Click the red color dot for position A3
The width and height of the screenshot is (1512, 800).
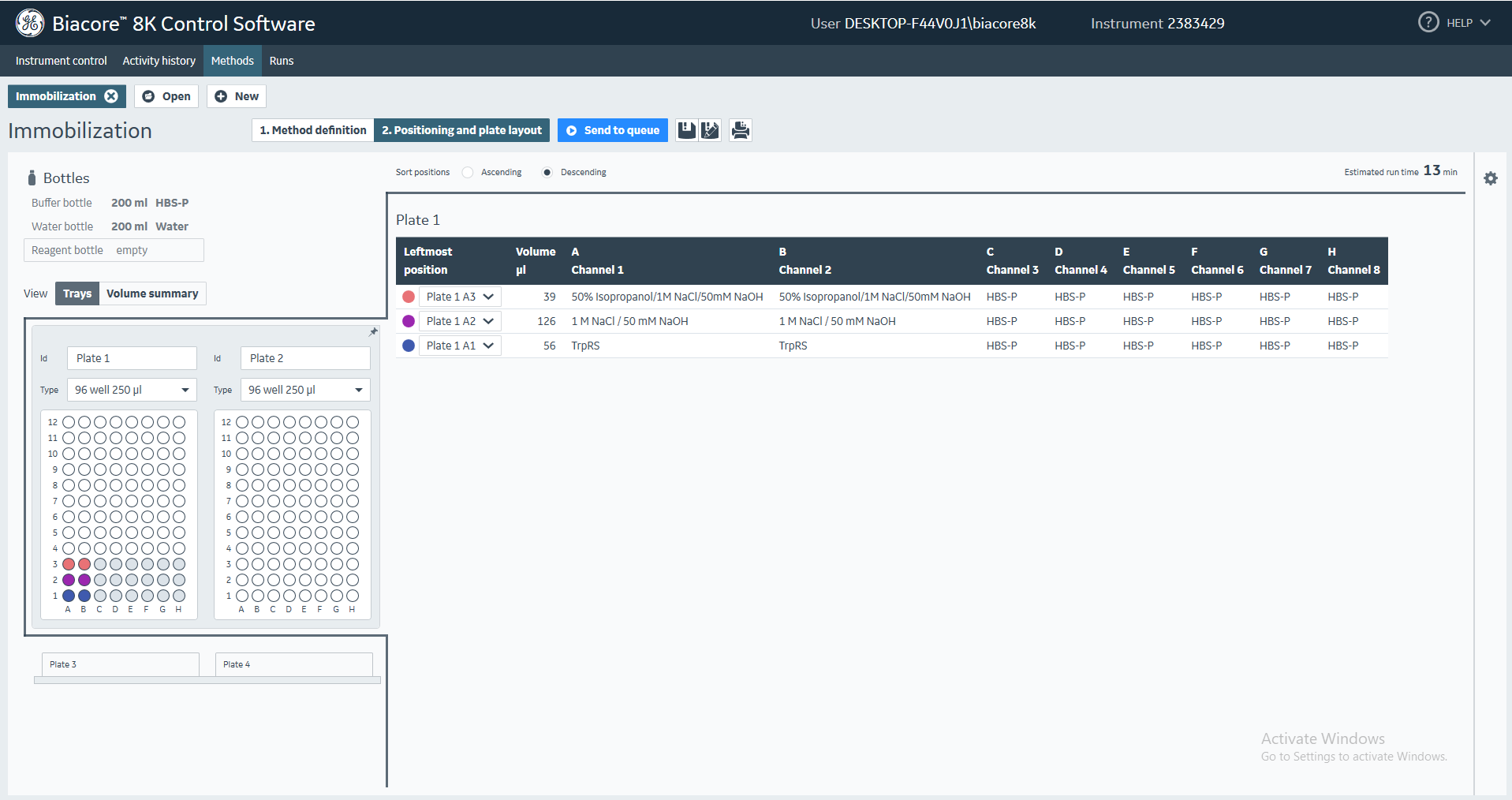[x=409, y=297]
